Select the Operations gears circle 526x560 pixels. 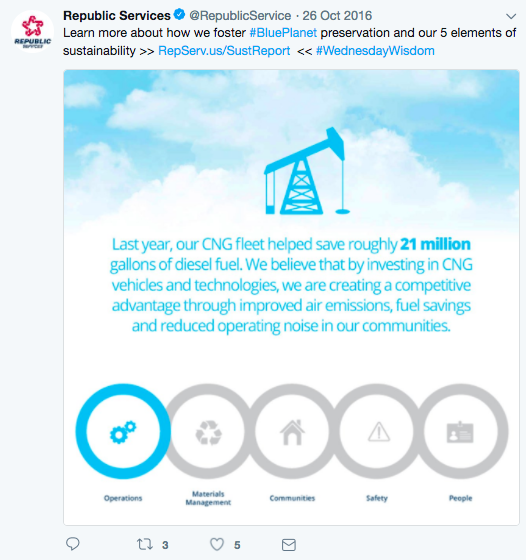[123, 431]
